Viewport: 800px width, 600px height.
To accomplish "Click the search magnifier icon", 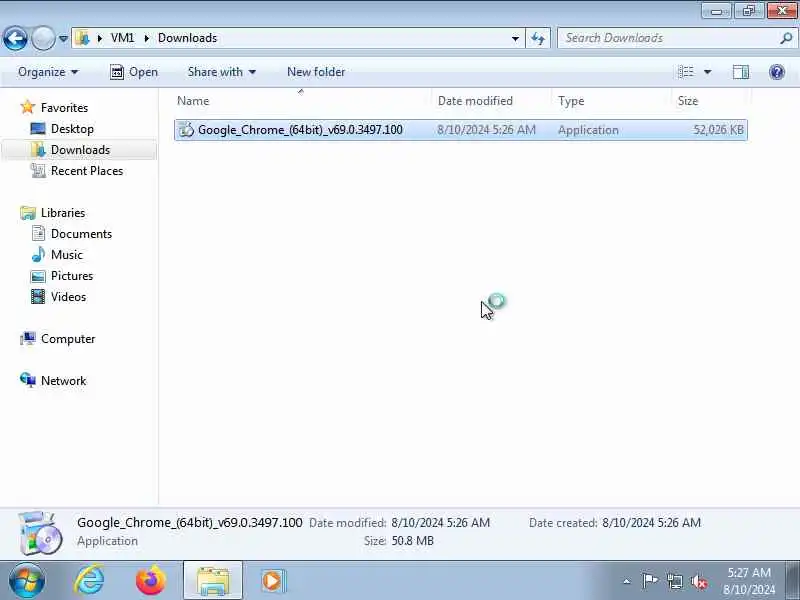I will pyautogui.click(x=786, y=38).
